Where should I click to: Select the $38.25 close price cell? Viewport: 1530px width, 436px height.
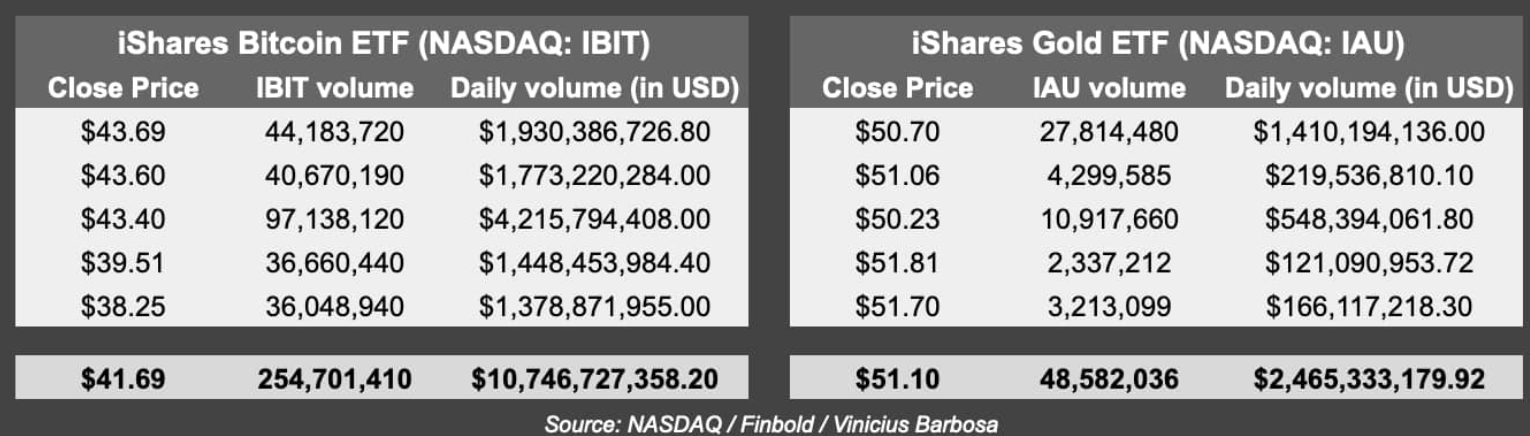point(124,306)
